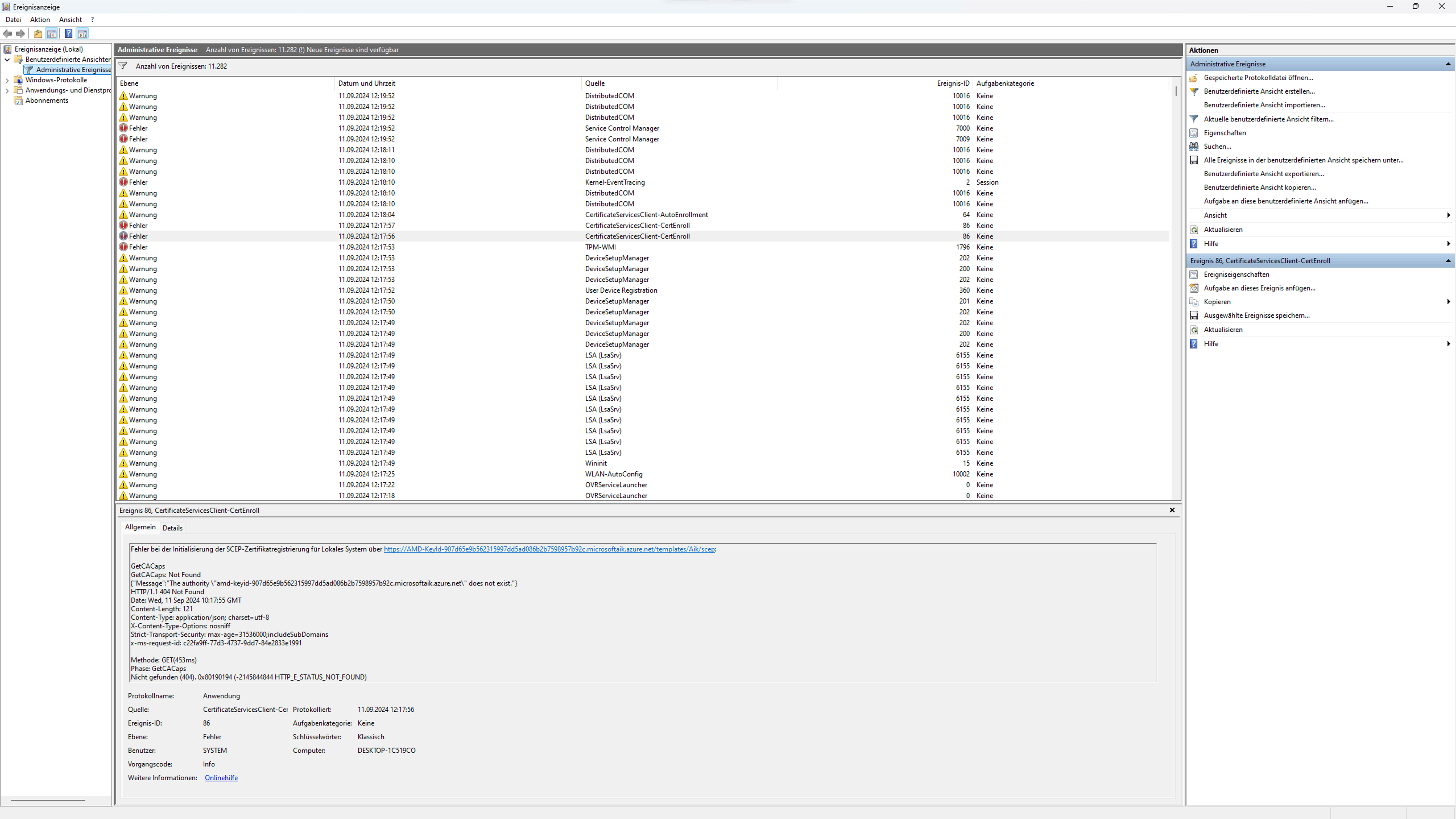
Task: Open the Kopieren submenu arrow
Action: (1448, 302)
